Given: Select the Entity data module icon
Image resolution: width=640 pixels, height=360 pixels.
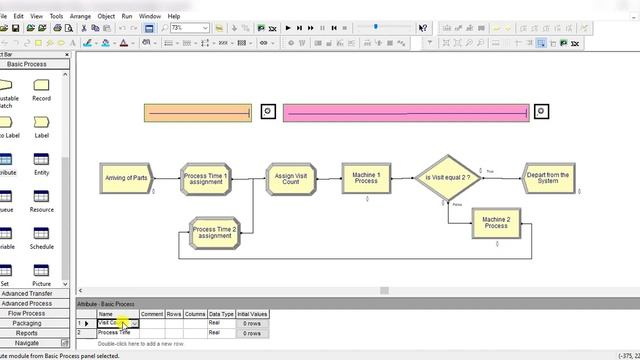Looking at the screenshot, I should (x=41, y=159).
